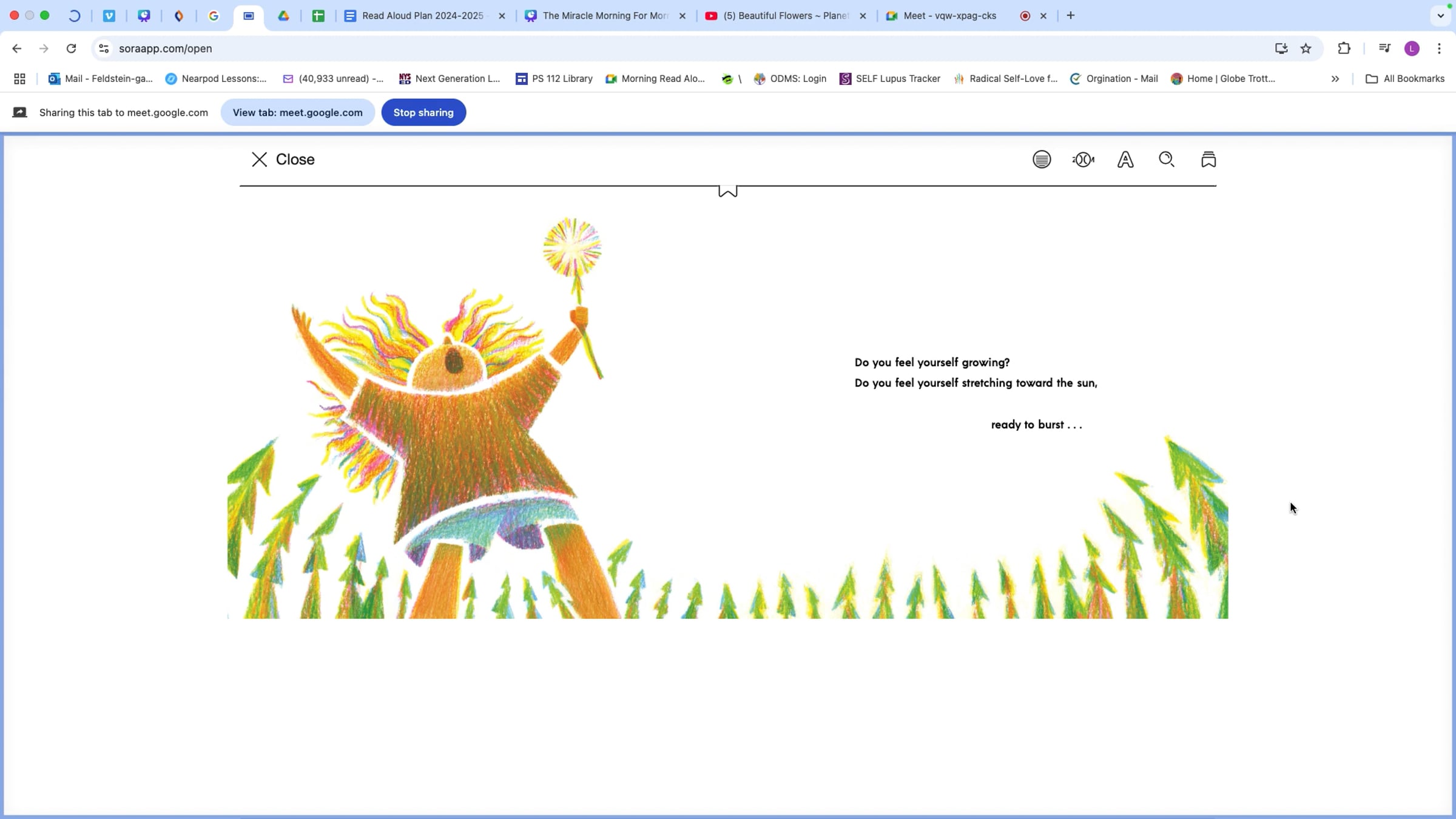Open the ODMS: Login bookmark

tap(790, 79)
